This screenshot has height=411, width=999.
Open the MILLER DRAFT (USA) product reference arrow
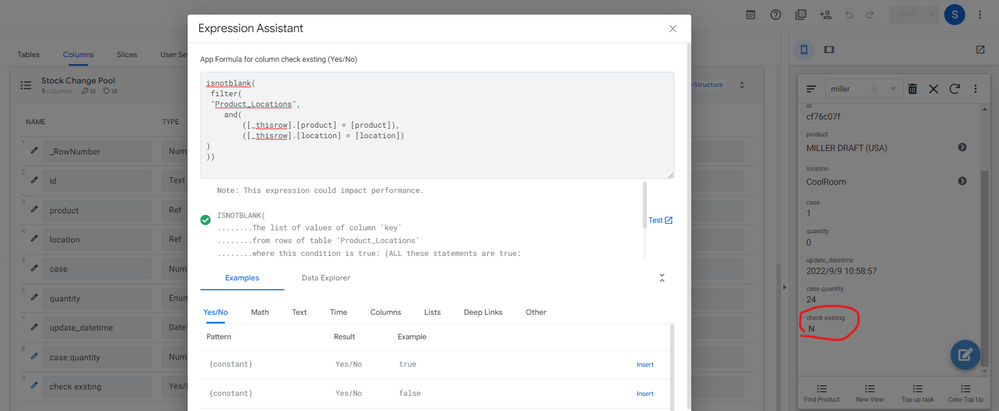(x=962, y=147)
